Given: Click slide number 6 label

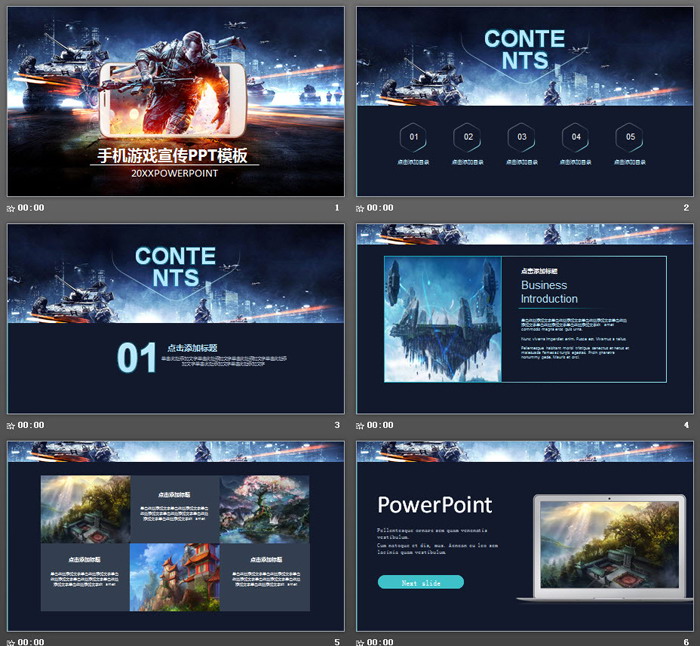Looking at the screenshot, I should click(x=686, y=642).
